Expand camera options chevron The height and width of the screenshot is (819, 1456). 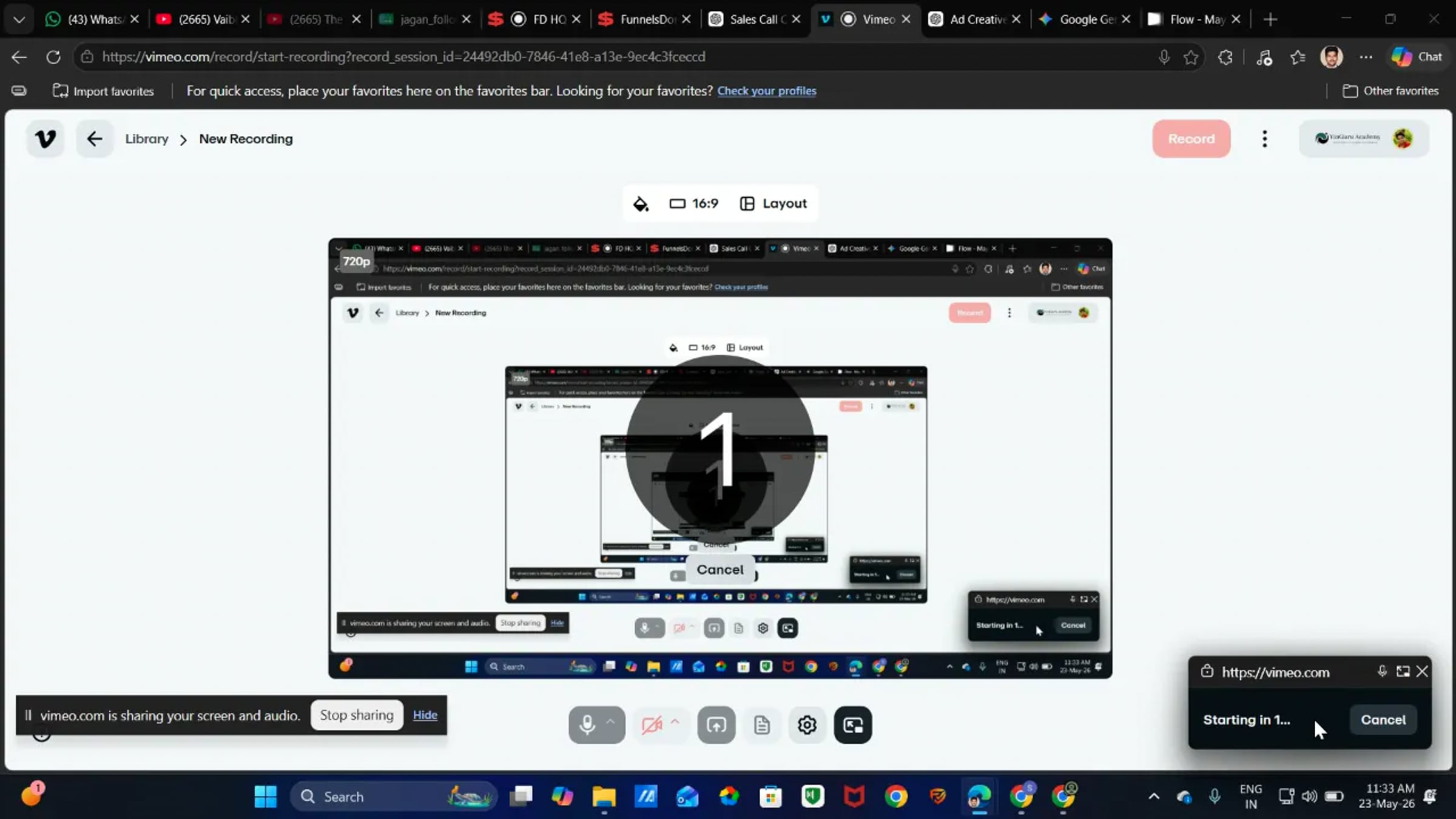pos(675,721)
